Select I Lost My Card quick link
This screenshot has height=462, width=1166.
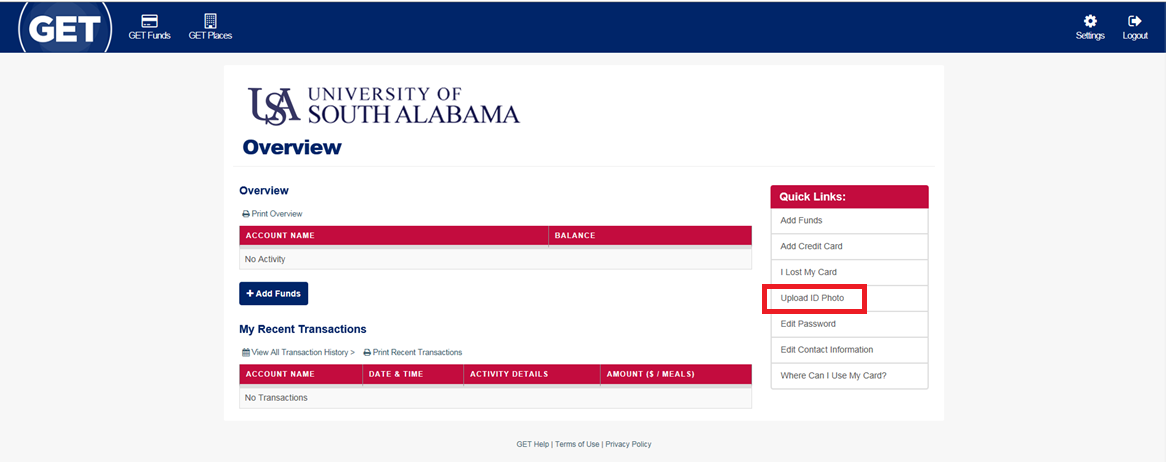[849, 272]
